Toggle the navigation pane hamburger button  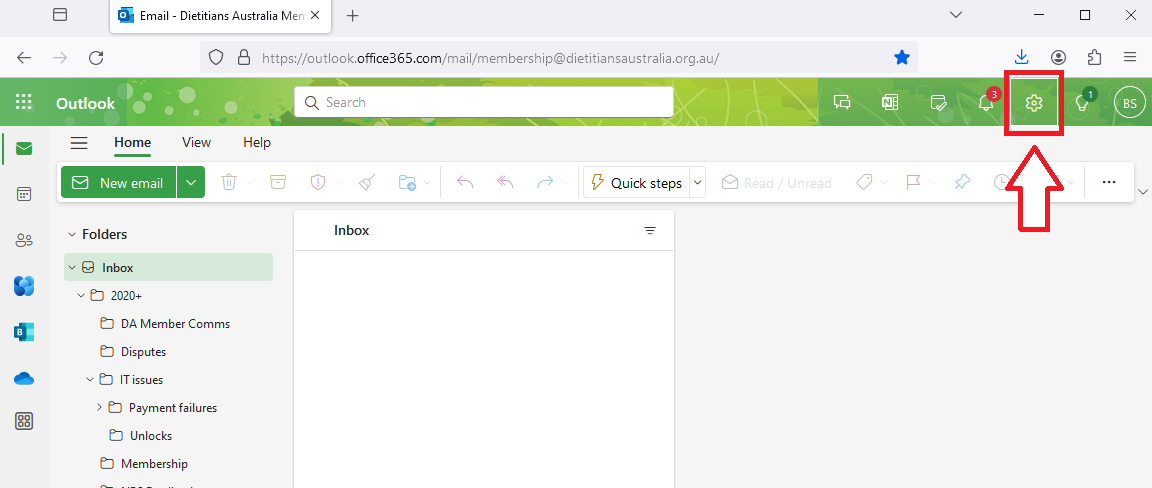coord(79,143)
